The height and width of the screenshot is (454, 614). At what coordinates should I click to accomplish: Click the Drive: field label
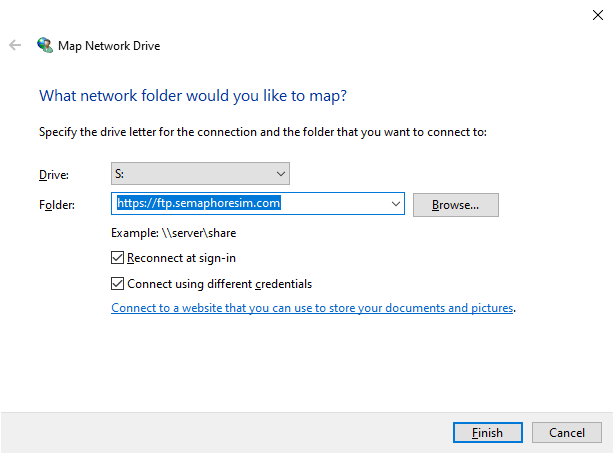(x=53, y=175)
